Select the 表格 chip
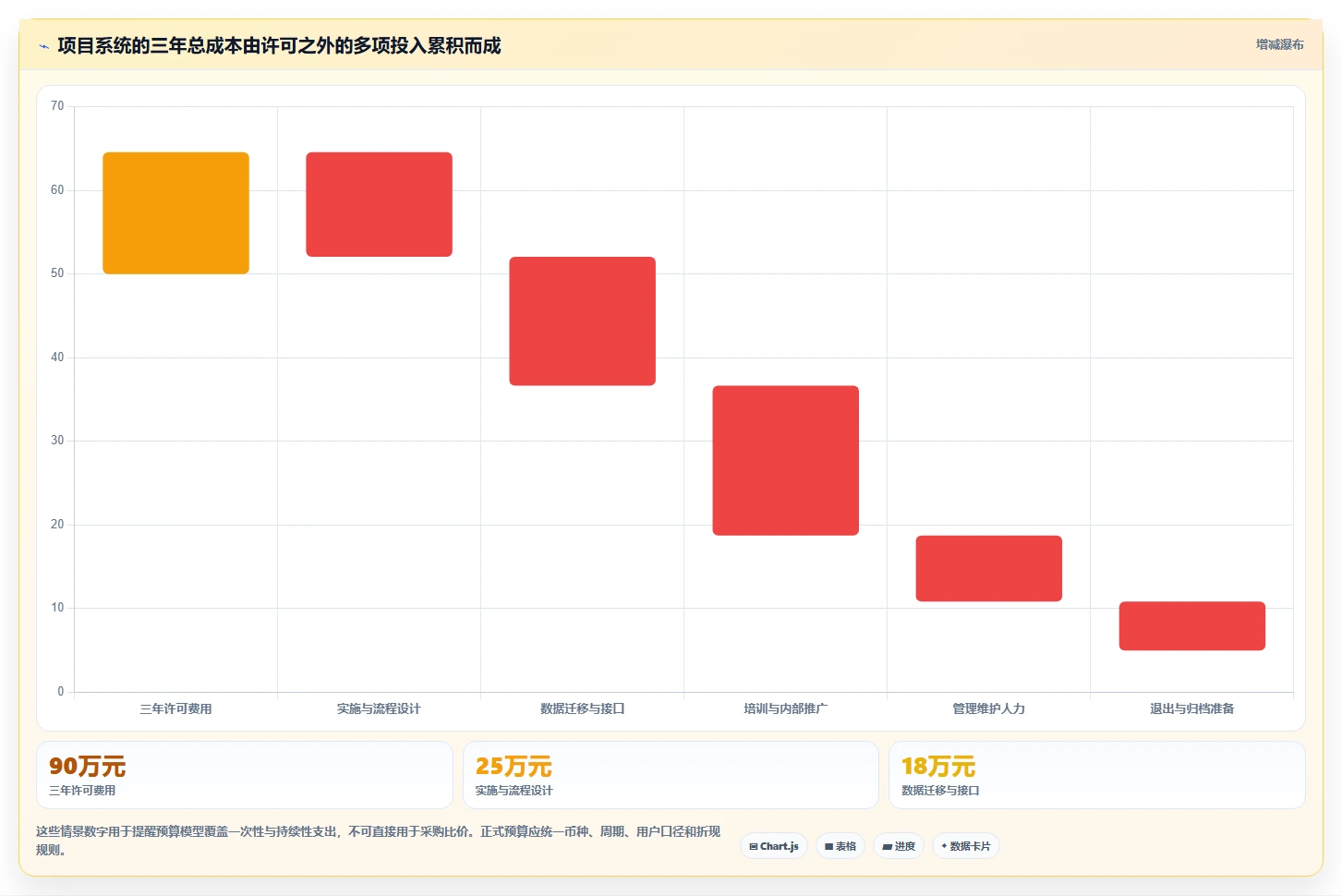 (x=840, y=846)
